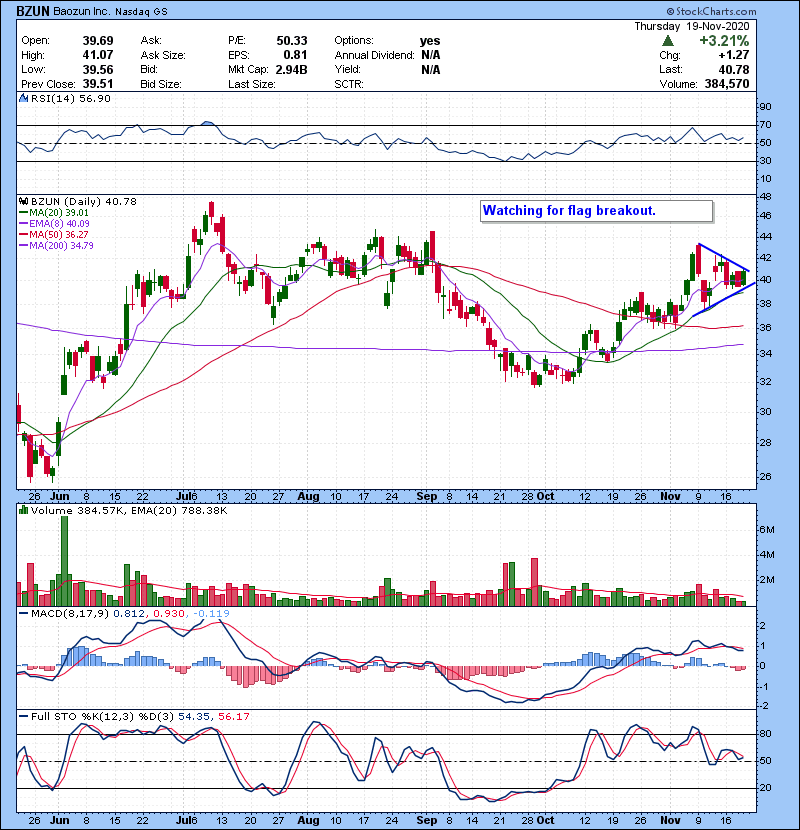Image resolution: width=800 pixels, height=830 pixels.
Task: Click the BZUN ticker symbol in the header
Action: click(34, 11)
